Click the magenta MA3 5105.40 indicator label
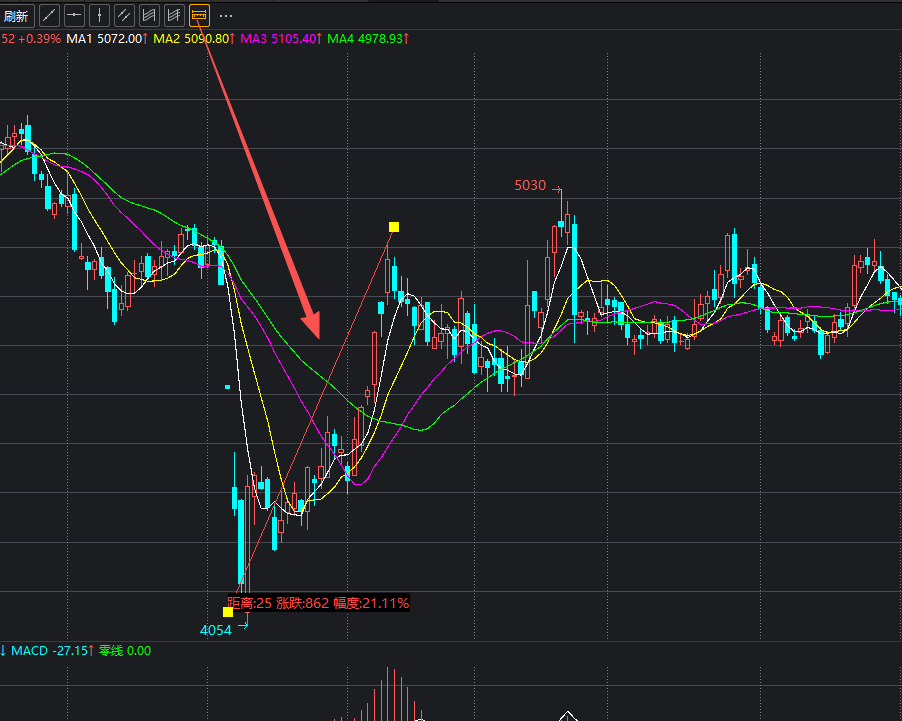902x721 pixels. click(282, 38)
